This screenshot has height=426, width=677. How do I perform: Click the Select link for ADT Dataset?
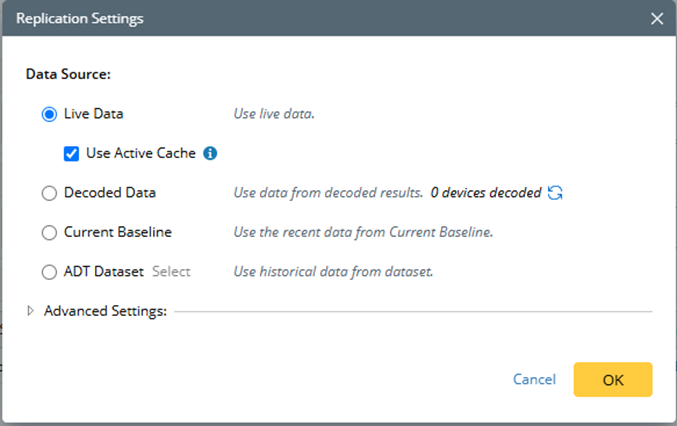[x=171, y=271]
